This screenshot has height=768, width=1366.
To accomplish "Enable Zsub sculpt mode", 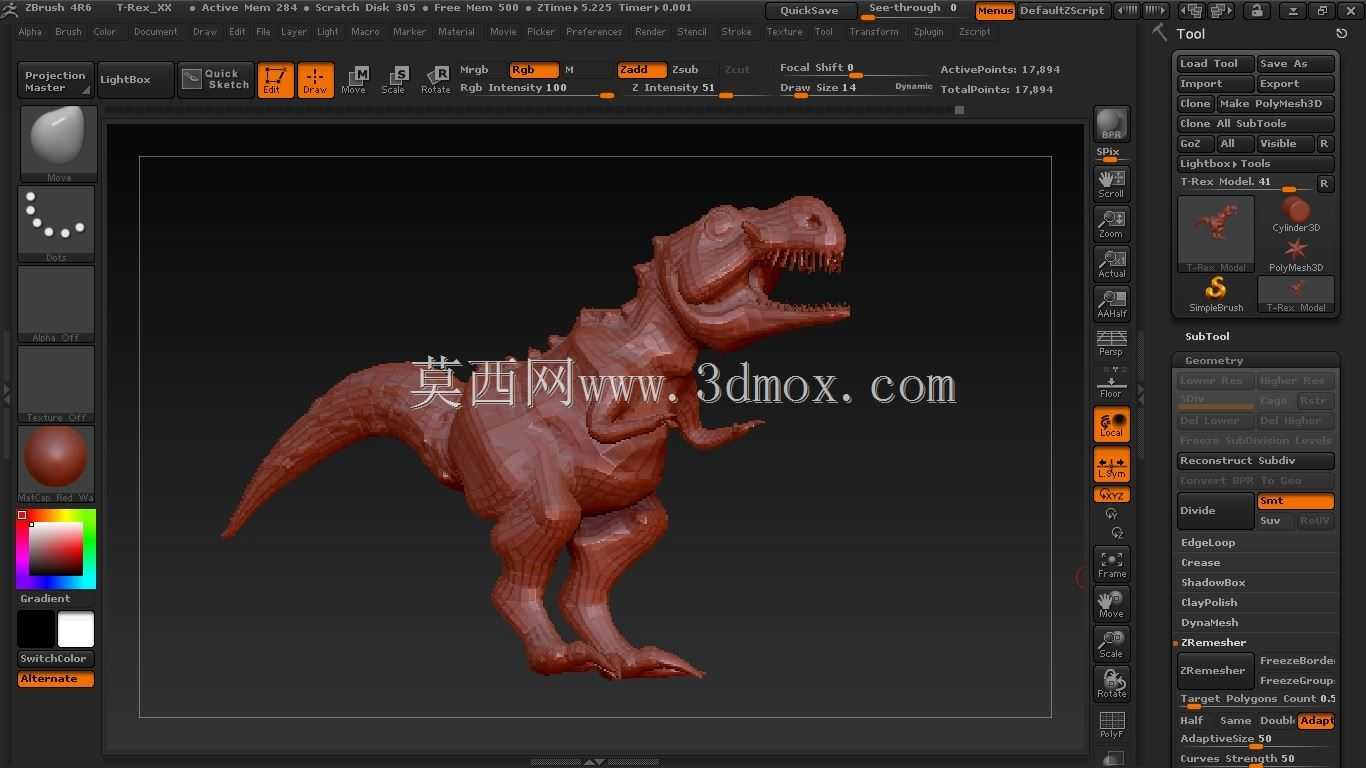I will [686, 70].
